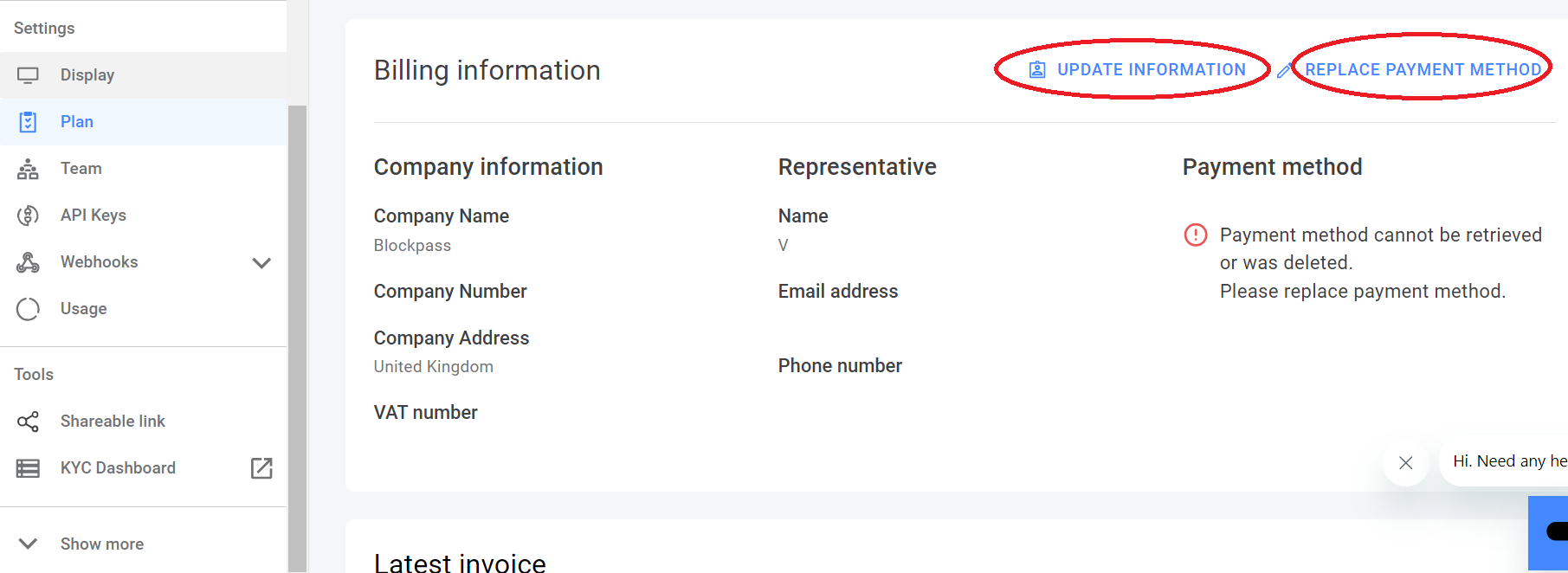This screenshot has height=573, width=1568.
Task: Click REPLACE PAYMENT METHOD button
Action: click(1423, 70)
